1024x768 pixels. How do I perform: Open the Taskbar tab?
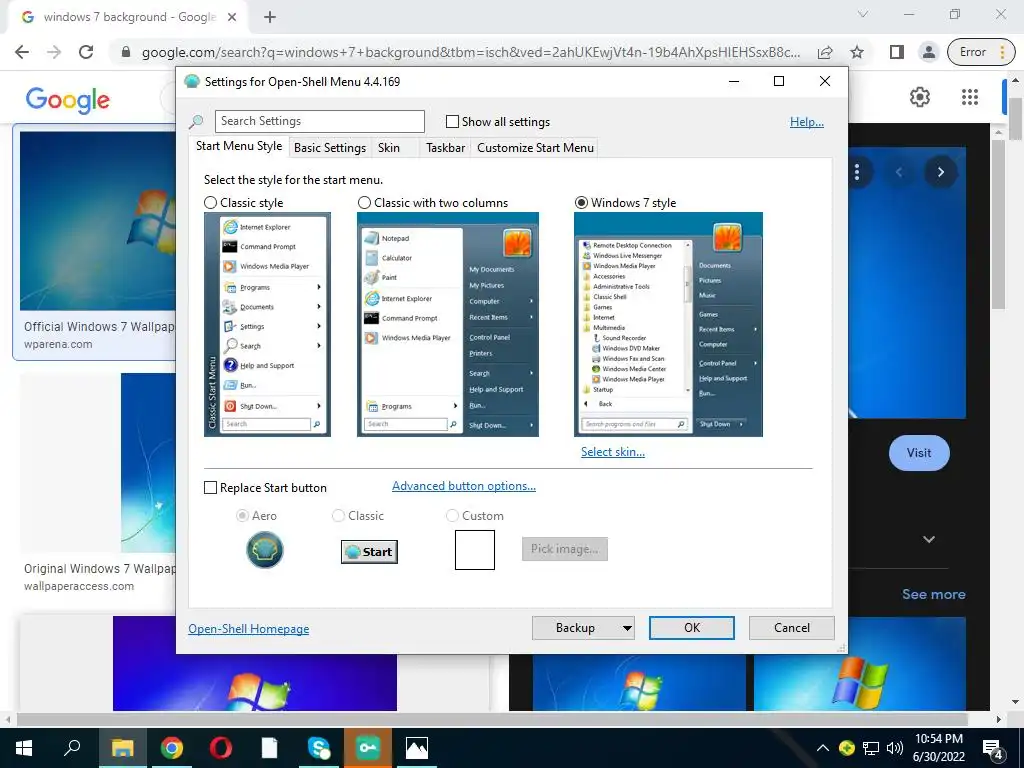(445, 148)
